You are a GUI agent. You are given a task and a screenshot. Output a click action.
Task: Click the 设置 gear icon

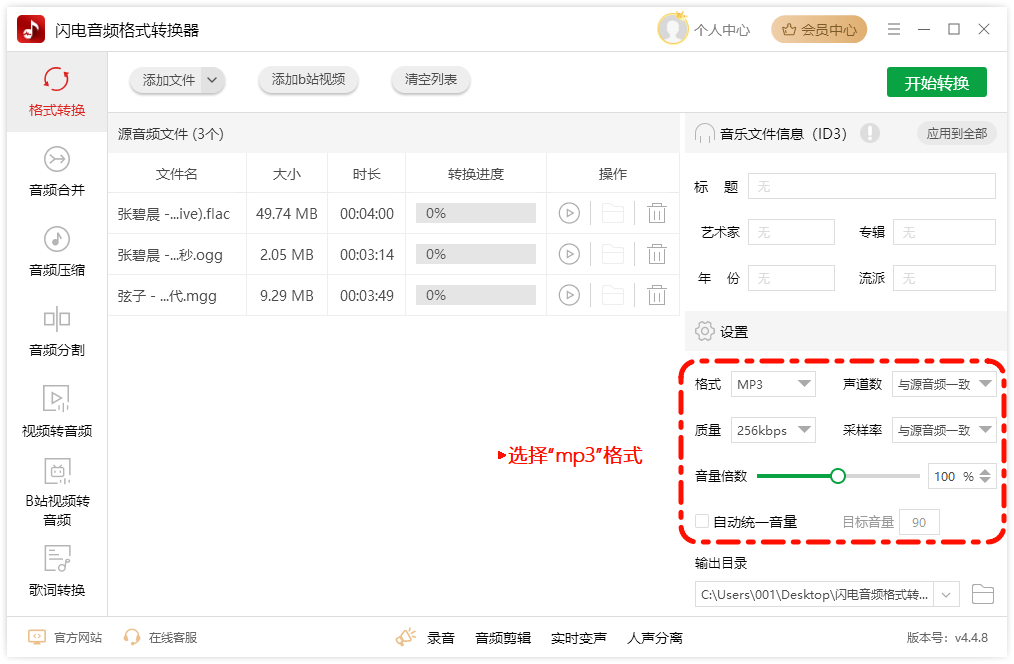pos(704,331)
